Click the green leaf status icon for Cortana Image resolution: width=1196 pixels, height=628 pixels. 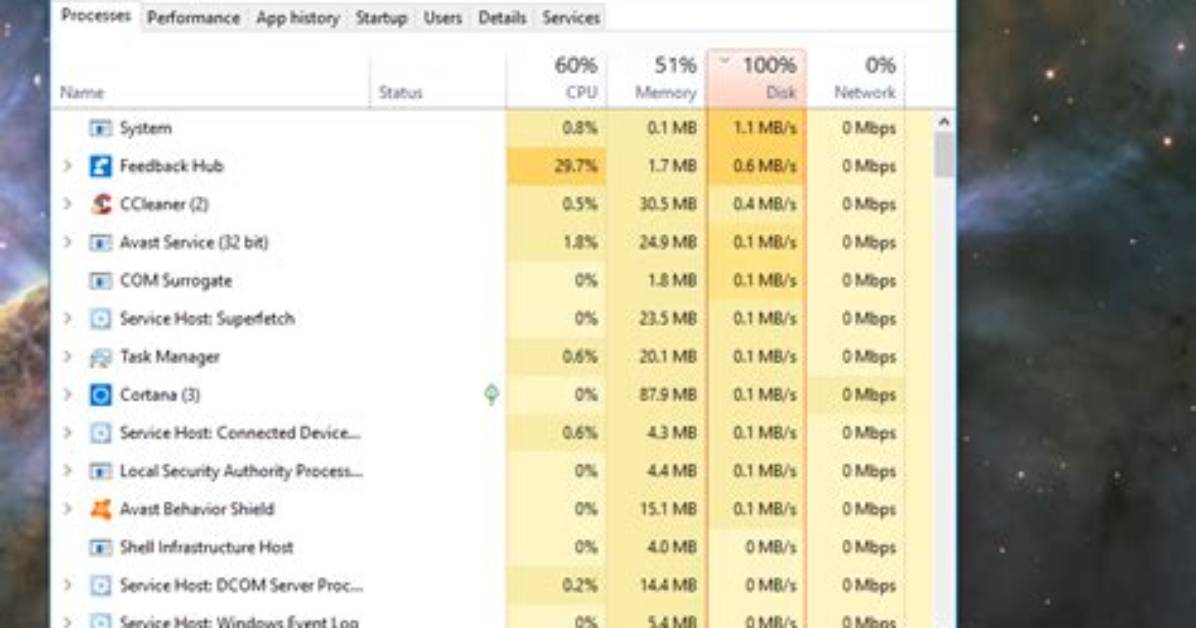click(492, 395)
